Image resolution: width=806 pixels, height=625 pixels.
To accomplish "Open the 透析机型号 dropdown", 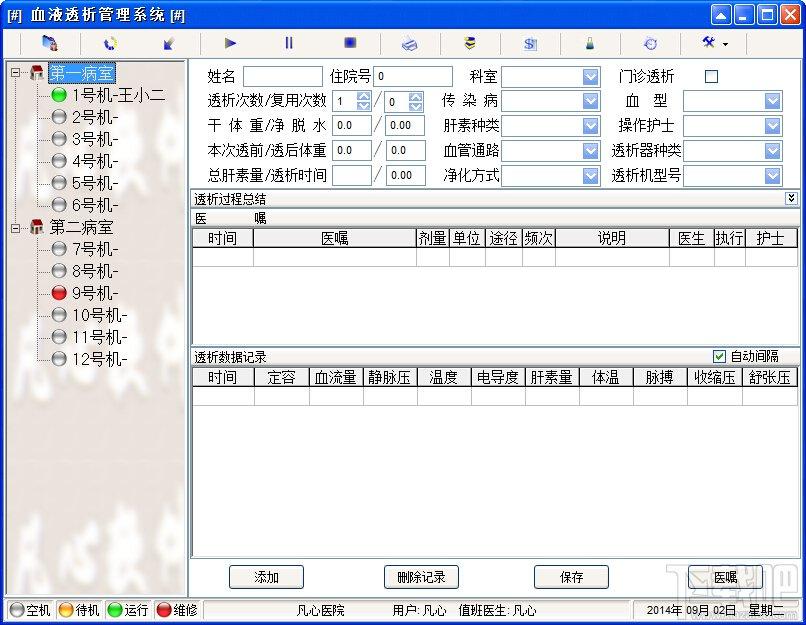I will pos(773,176).
